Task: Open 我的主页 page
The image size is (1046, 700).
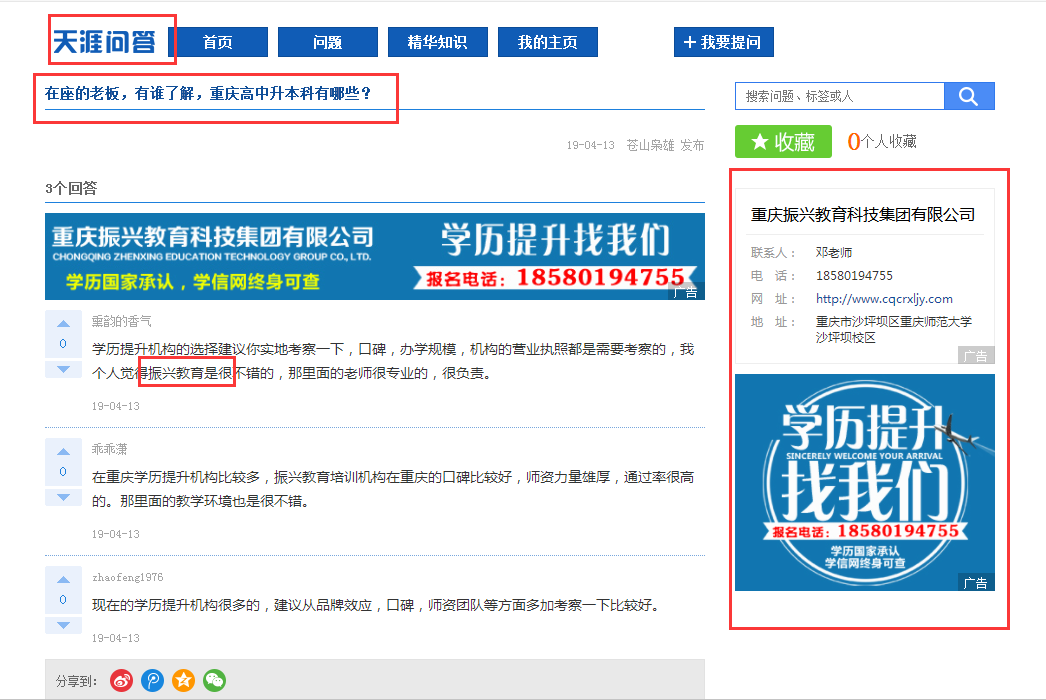Action: coord(548,42)
